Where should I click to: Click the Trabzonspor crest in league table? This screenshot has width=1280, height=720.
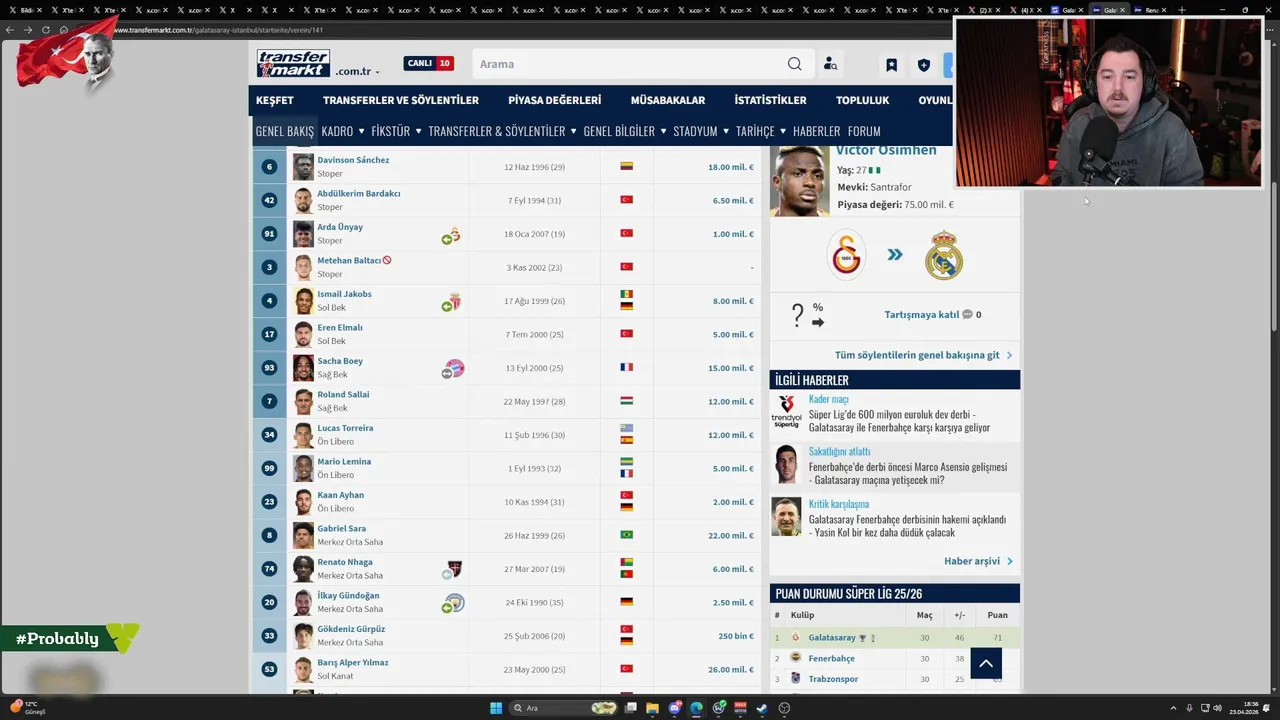tap(796, 679)
